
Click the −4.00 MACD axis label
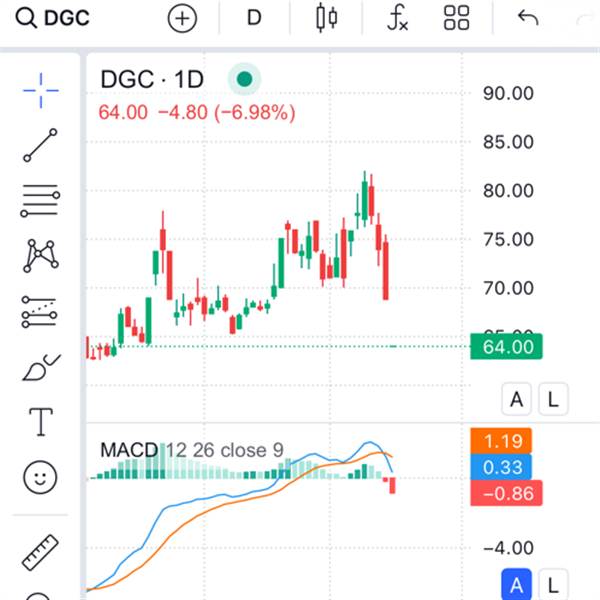pos(508,548)
